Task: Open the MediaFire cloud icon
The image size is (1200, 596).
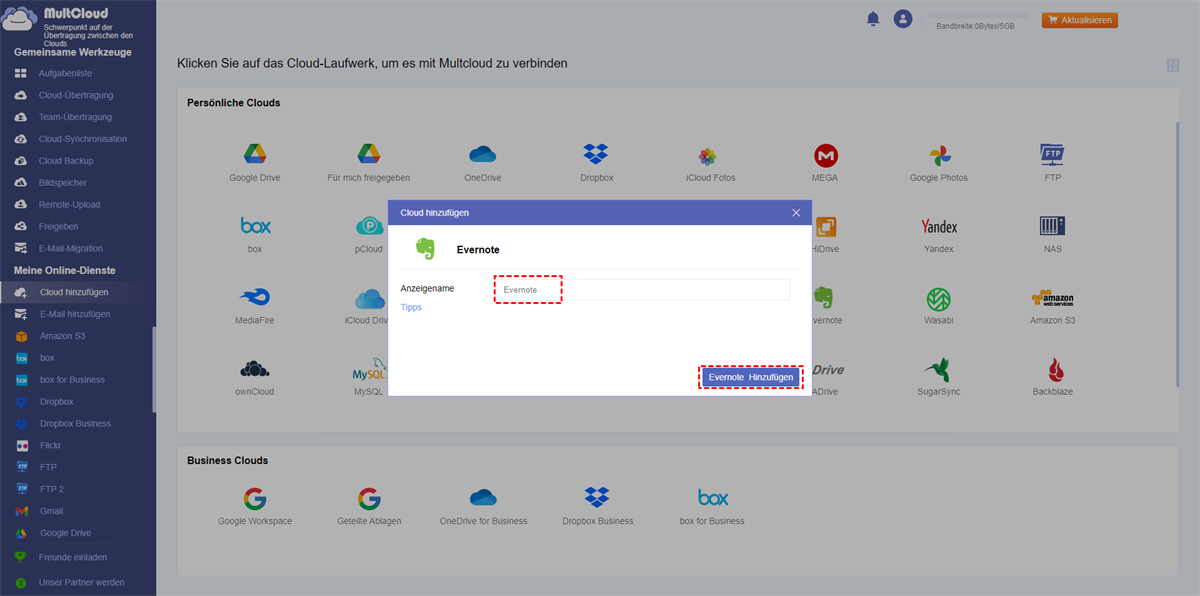Action: (255, 298)
